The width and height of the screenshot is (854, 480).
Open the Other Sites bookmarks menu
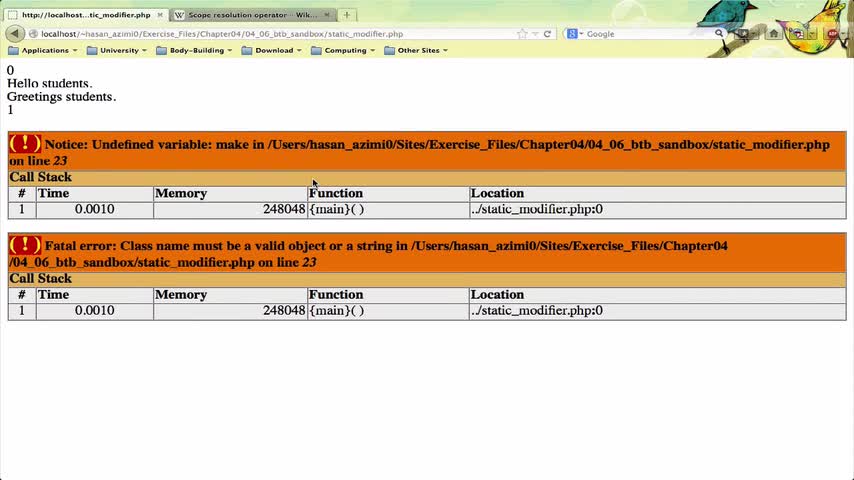tap(416, 50)
